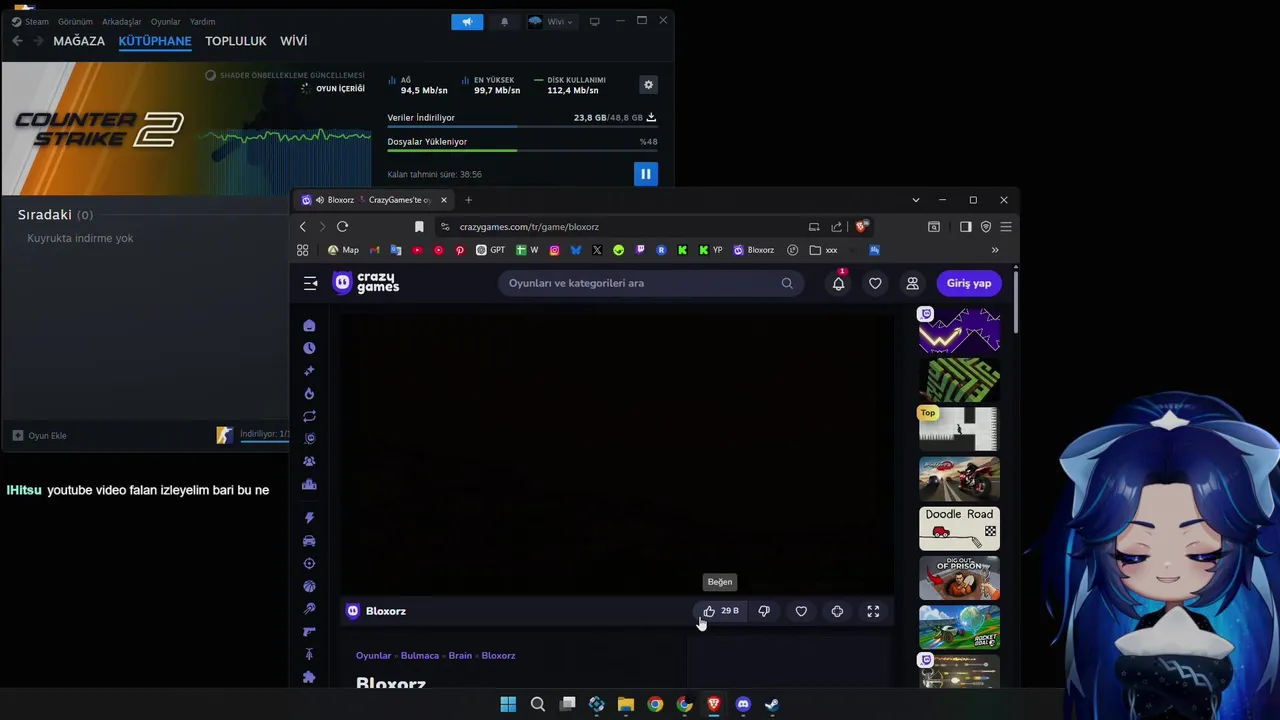This screenshot has width=1280, height=720.
Task: Go to TOPLULUK tab in Steam
Action: tap(236, 41)
